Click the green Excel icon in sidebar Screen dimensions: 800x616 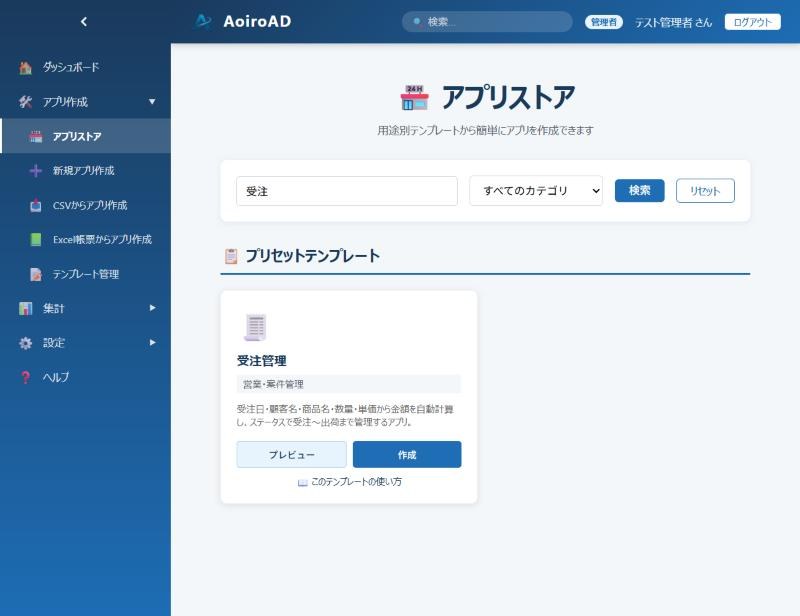(x=36, y=239)
